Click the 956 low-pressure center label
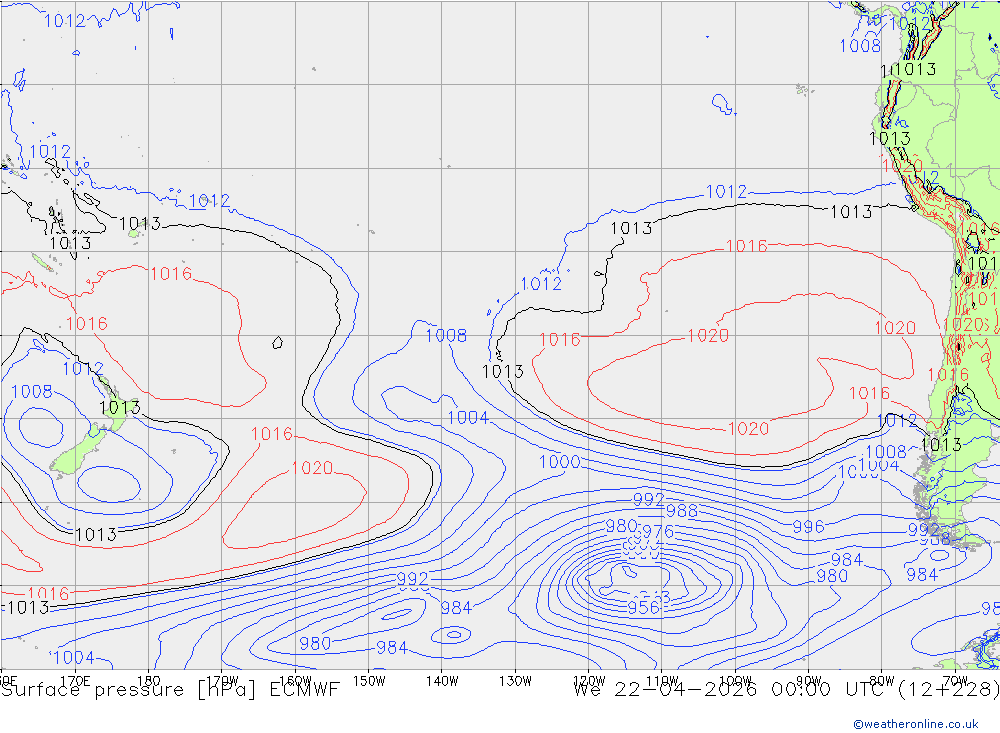 click(x=643, y=607)
